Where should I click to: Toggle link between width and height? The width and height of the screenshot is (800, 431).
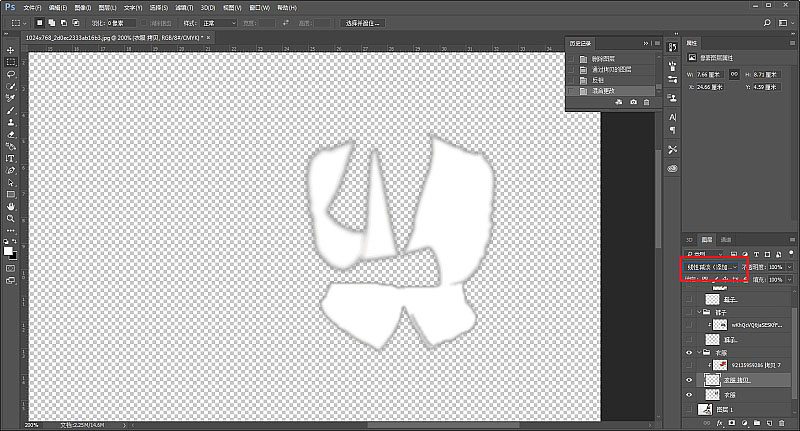(734, 74)
